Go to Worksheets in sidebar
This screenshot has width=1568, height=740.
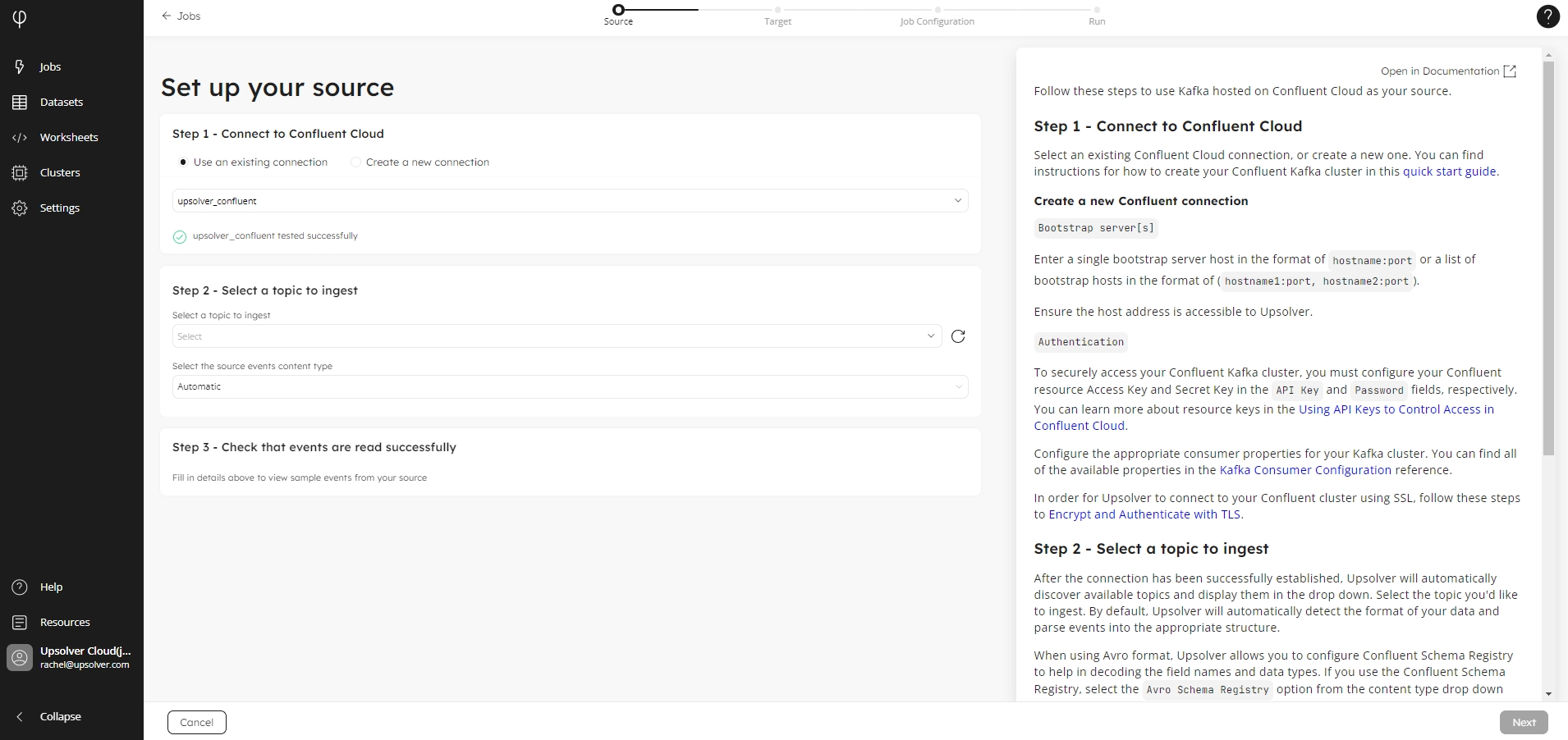click(x=68, y=138)
